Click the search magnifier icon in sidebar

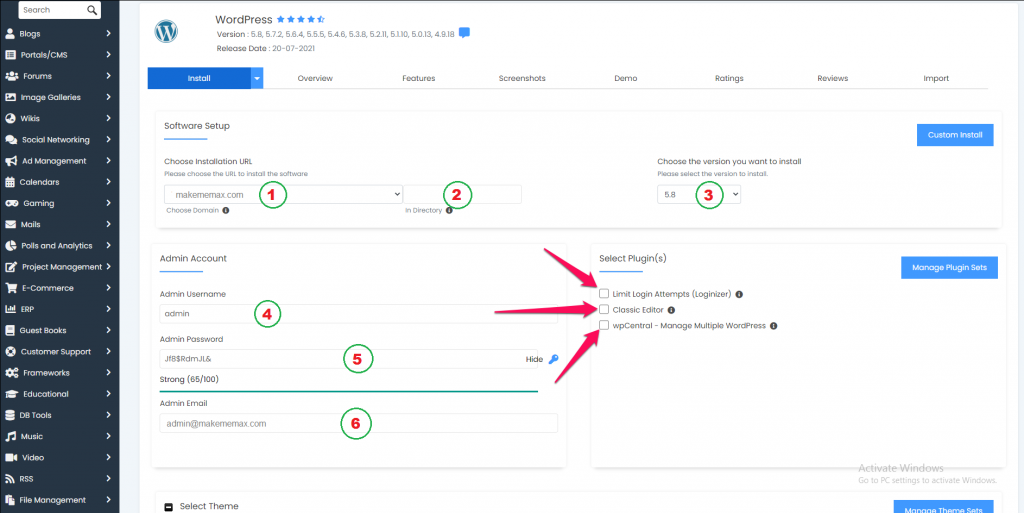(92, 10)
